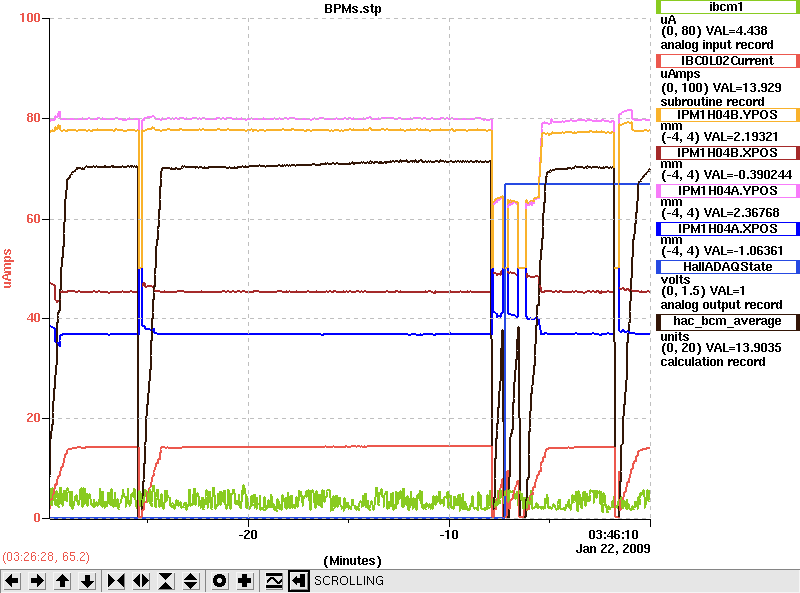
Task: Click the x-axis tick label -20
Action: point(248,535)
